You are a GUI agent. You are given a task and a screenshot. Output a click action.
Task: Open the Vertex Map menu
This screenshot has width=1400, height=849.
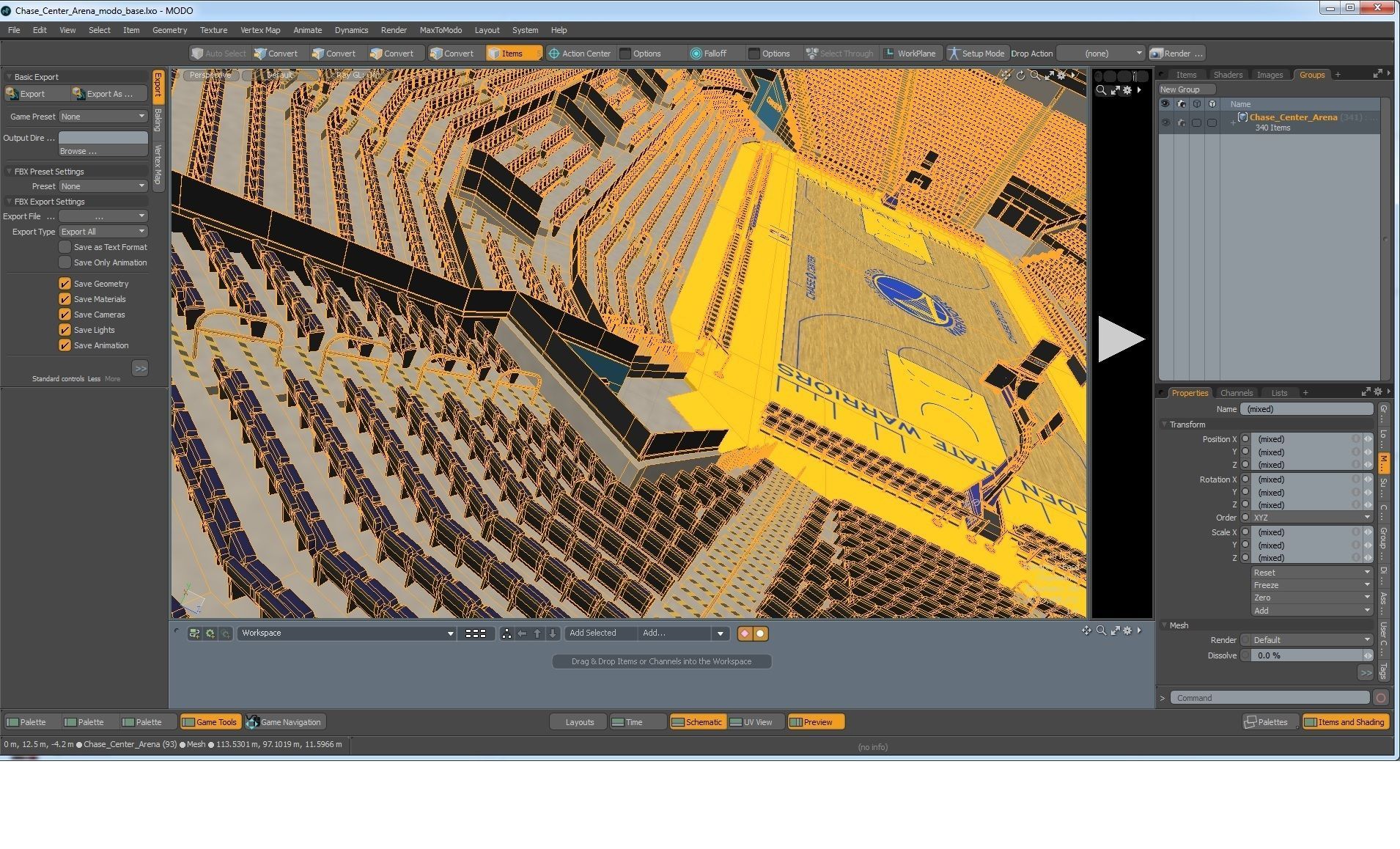point(260,30)
